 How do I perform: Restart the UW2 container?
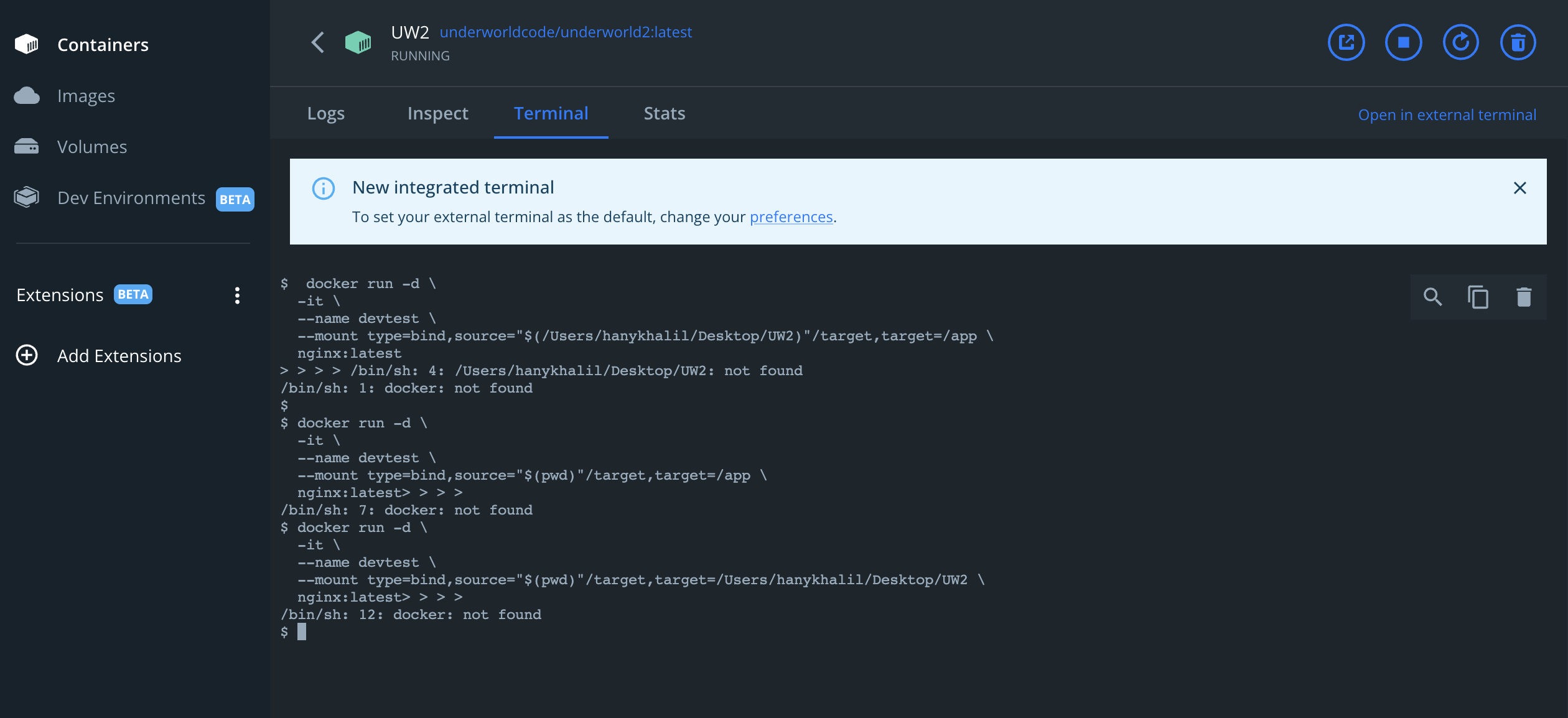click(1460, 42)
